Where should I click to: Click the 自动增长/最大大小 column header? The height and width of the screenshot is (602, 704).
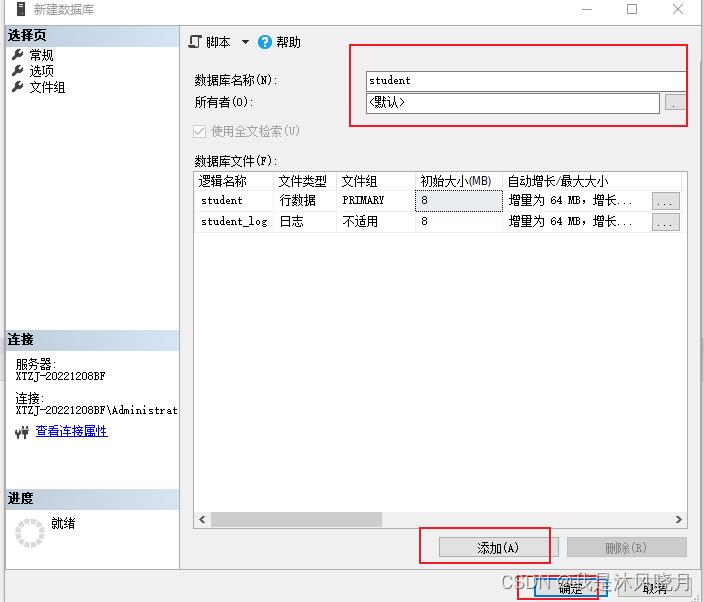coord(592,181)
